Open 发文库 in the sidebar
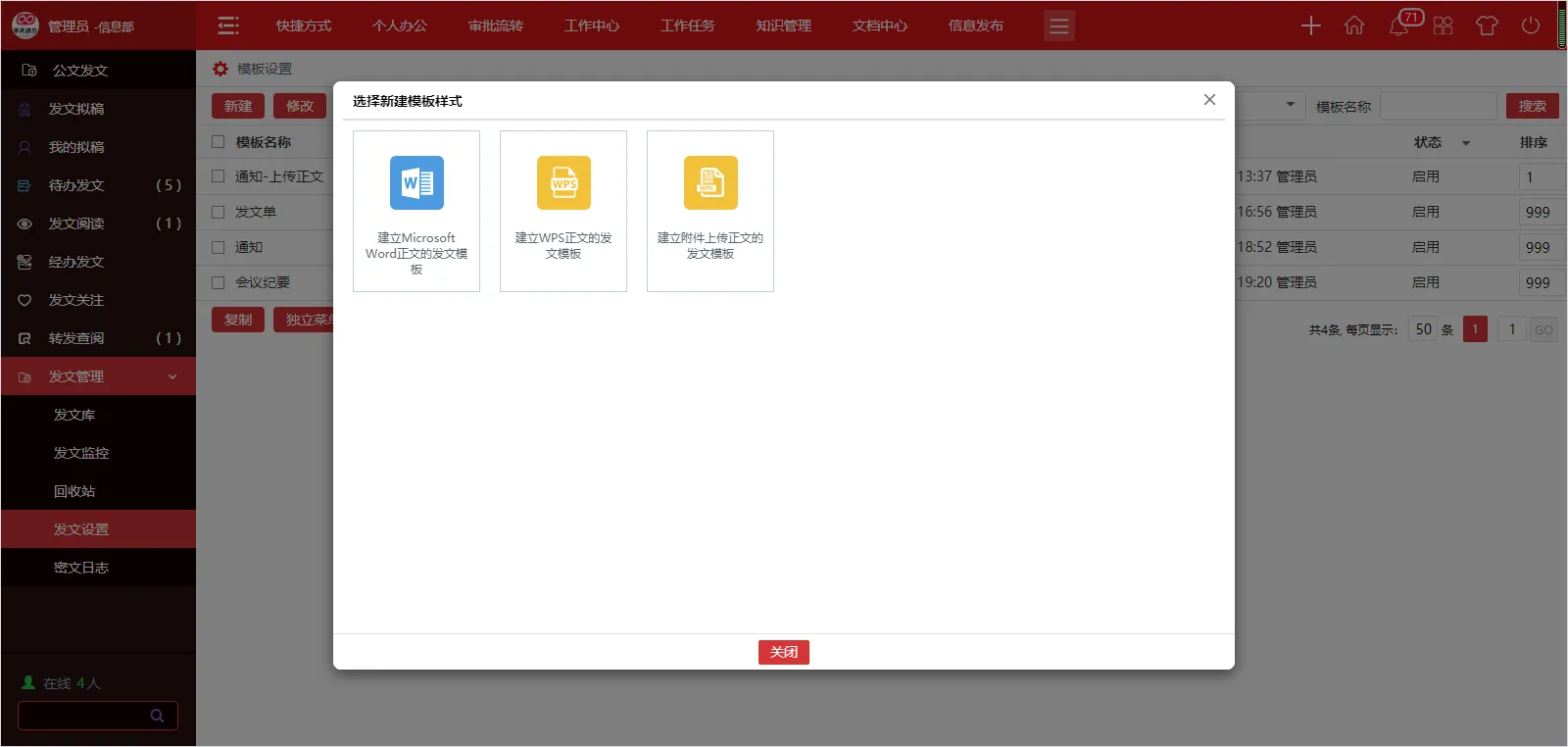 click(74, 415)
